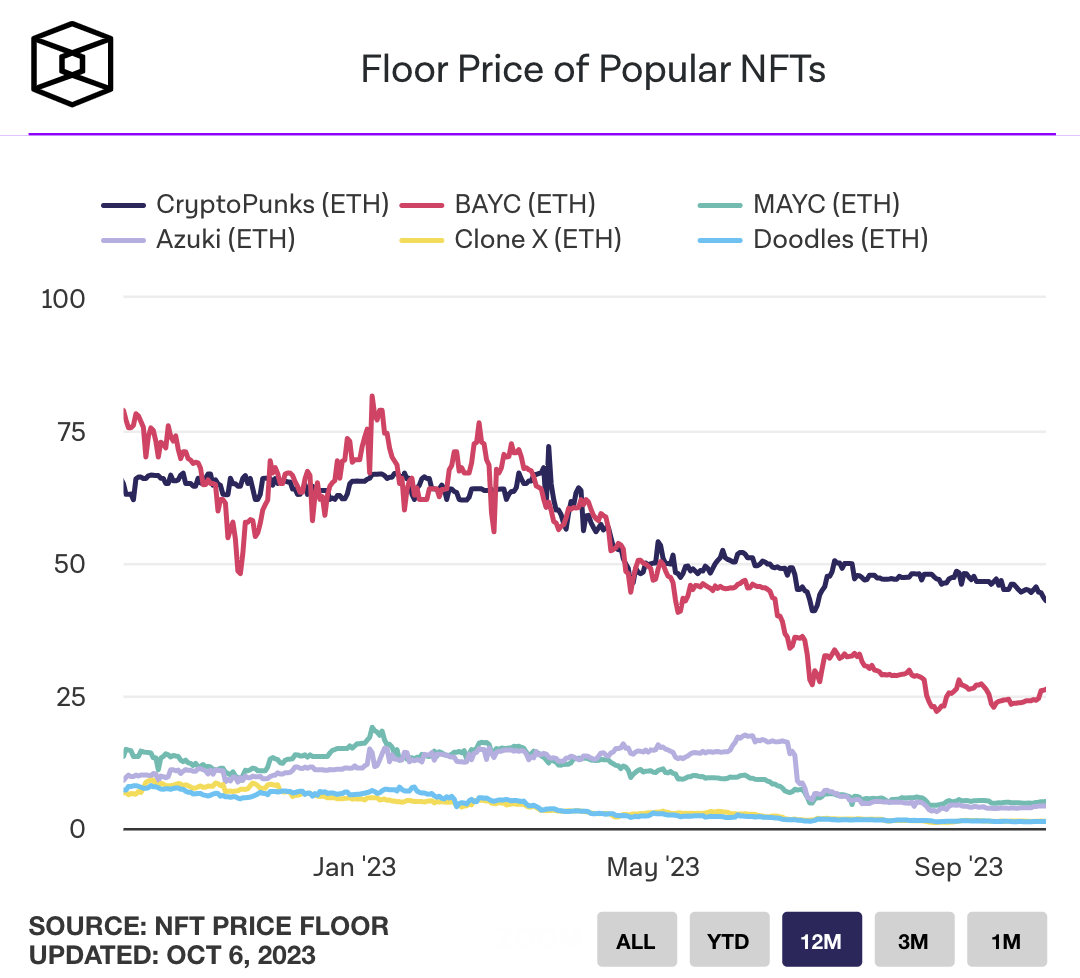Click the dark navy CryptoPunks legend line
The height and width of the screenshot is (978, 1080).
[x=124, y=206]
